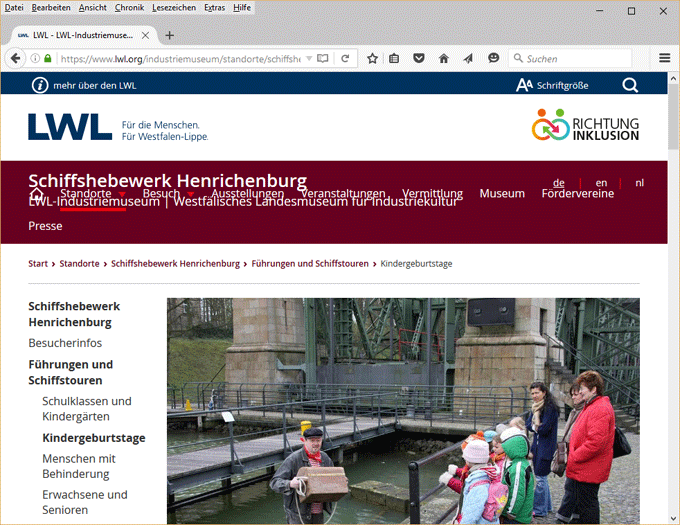Open address bar history dropdown arrow
The height and width of the screenshot is (525, 680).
[309, 58]
